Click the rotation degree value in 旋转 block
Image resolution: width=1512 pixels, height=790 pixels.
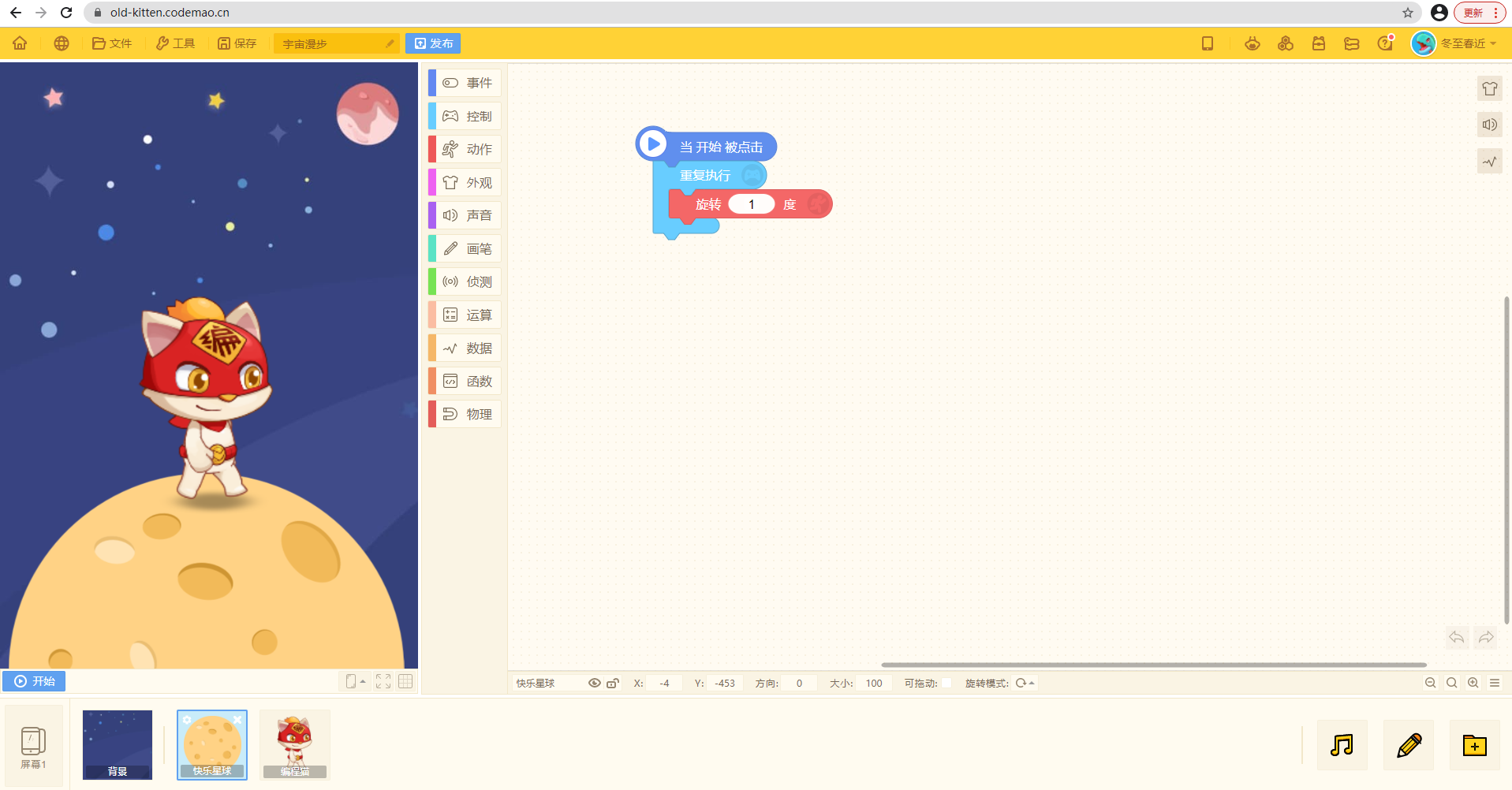tap(752, 204)
